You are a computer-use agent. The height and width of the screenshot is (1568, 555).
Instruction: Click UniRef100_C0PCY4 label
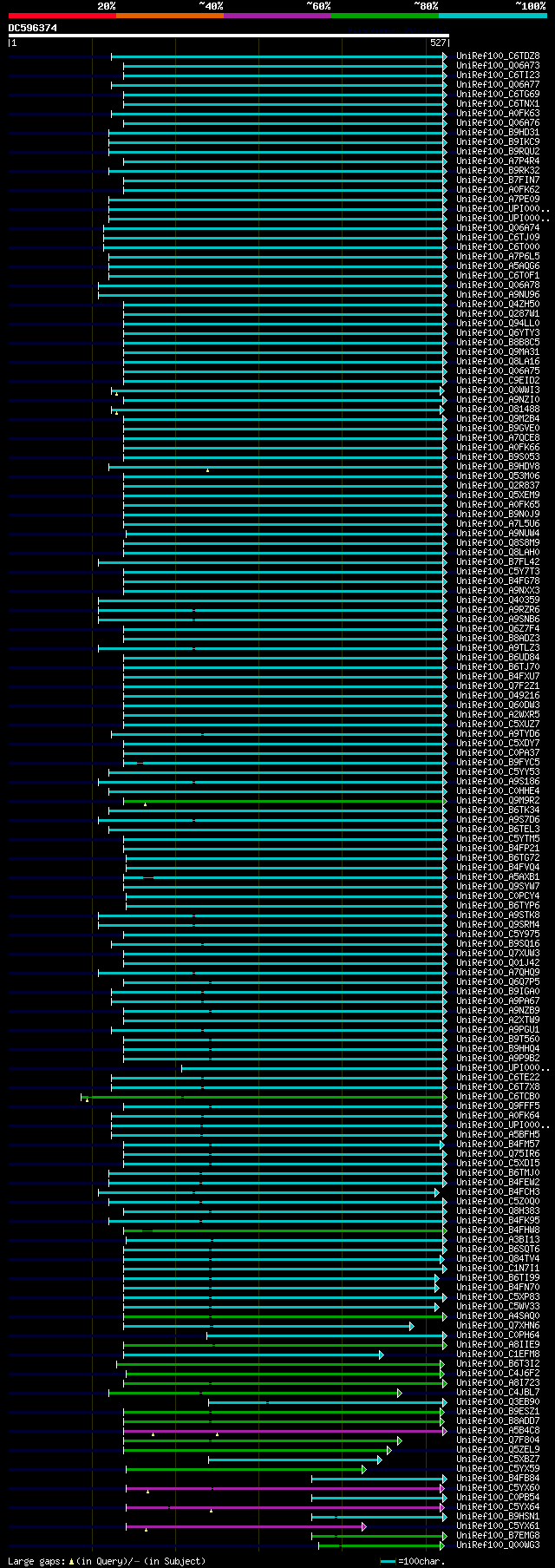tap(498, 896)
